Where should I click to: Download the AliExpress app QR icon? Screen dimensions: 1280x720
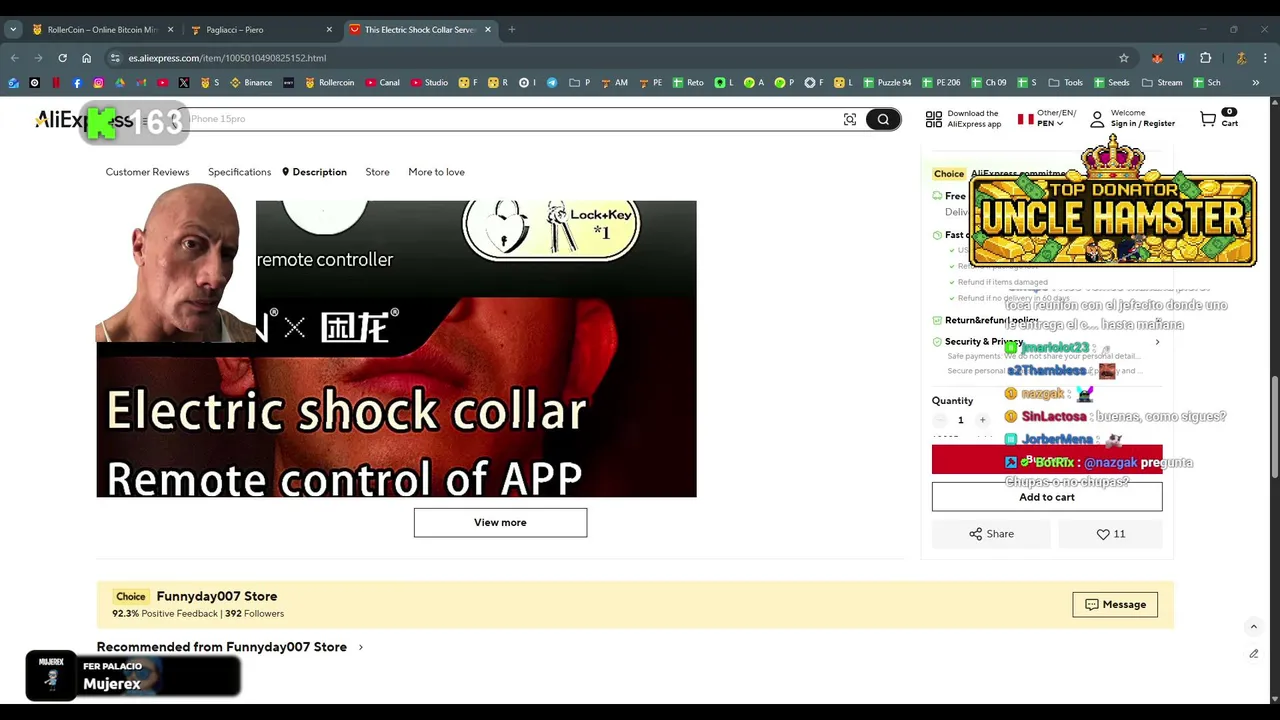934,119
